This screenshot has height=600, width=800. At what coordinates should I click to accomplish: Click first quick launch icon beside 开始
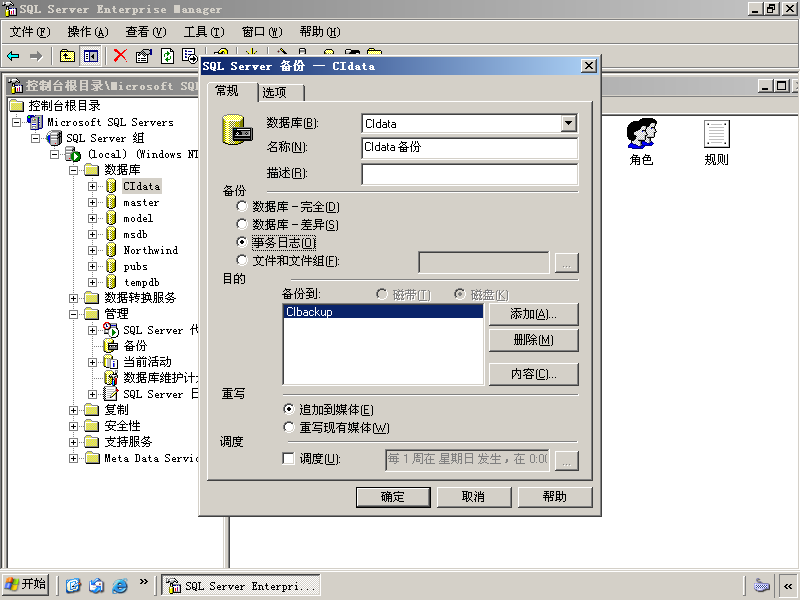[x=73, y=585]
